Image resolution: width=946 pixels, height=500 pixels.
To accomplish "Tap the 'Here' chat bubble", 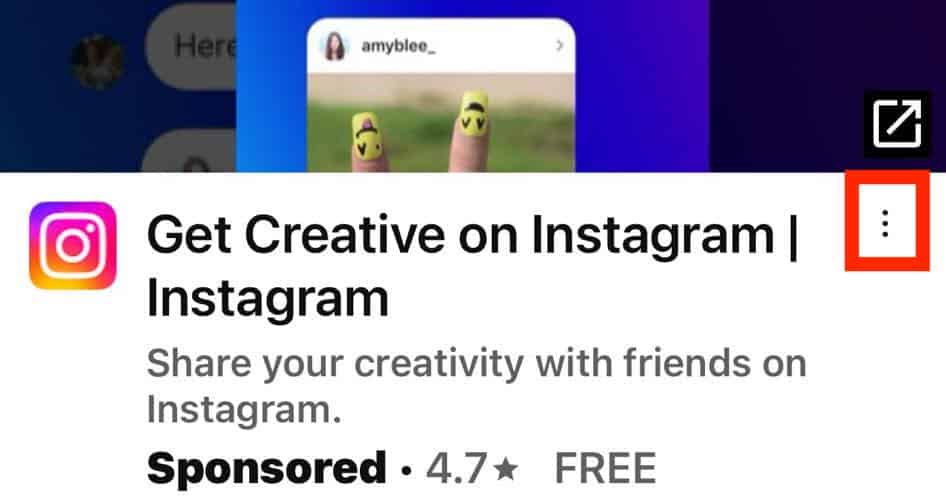I will tap(192, 46).
